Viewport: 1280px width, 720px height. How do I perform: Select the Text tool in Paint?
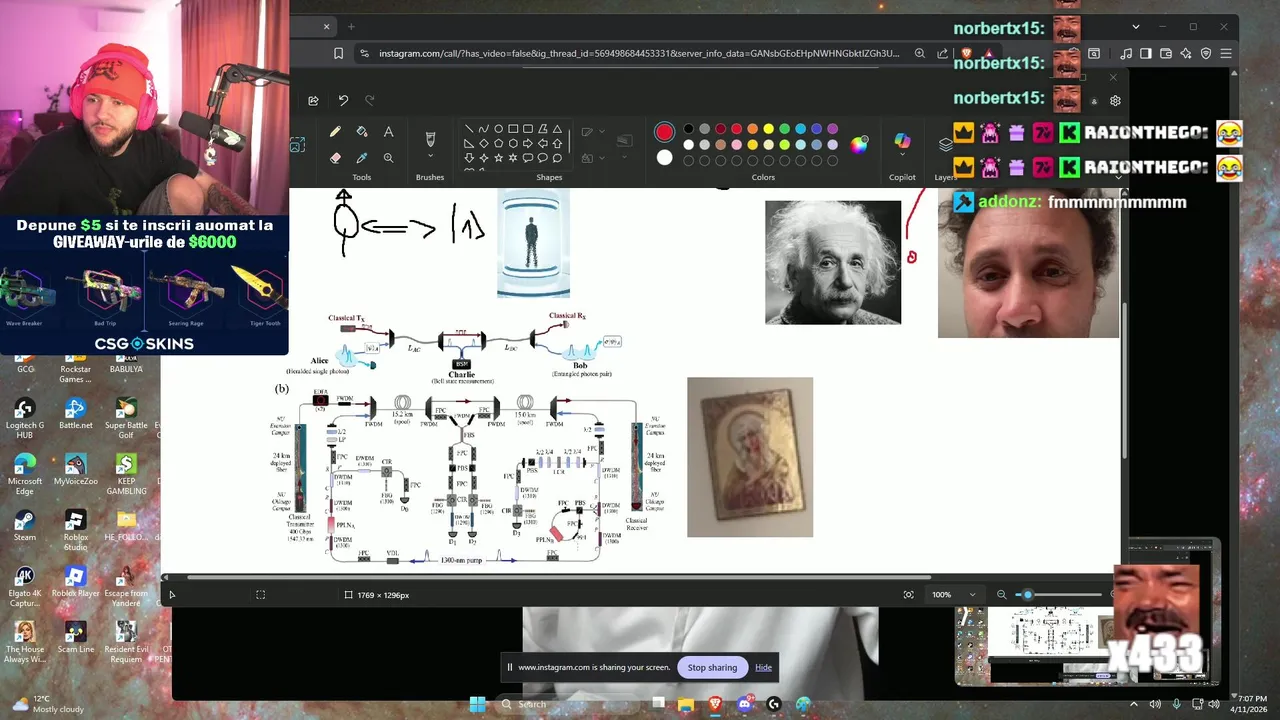[388, 132]
